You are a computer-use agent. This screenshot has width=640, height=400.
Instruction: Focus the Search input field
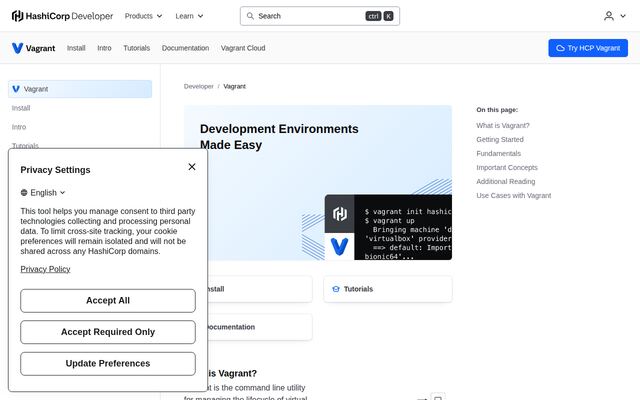(x=320, y=16)
